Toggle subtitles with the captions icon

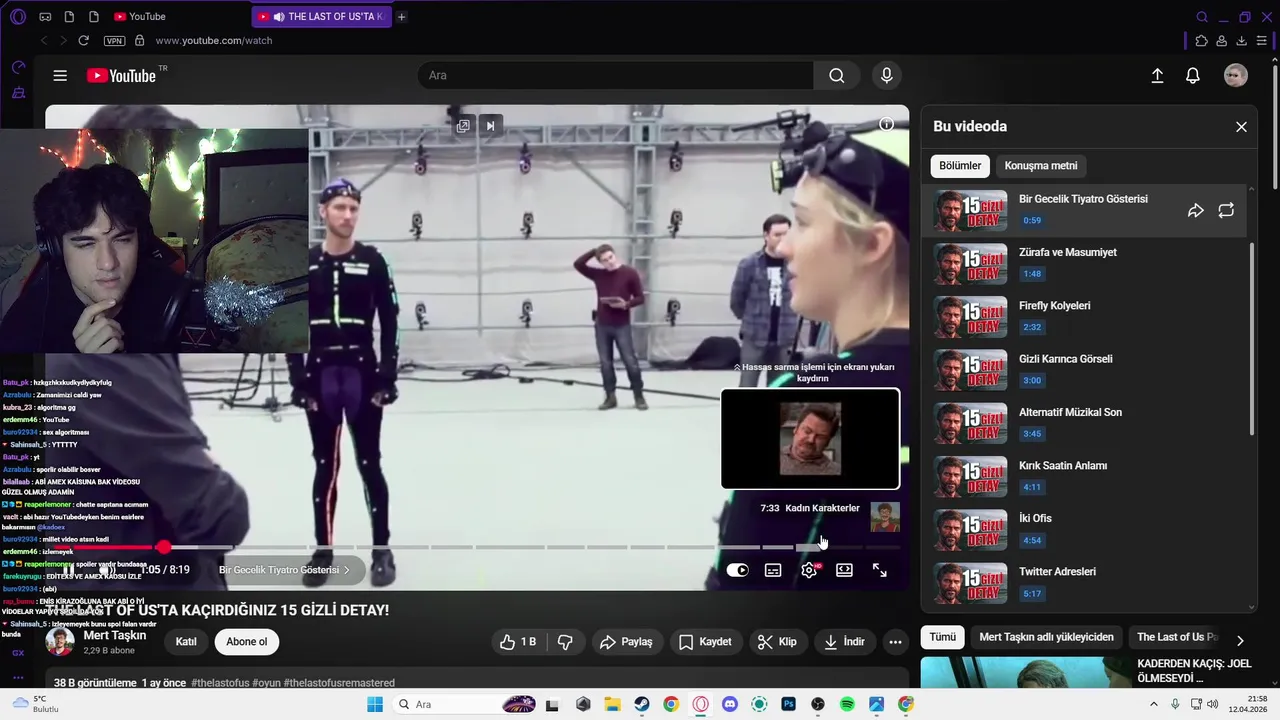pyautogui.click(x=773, y=570)
